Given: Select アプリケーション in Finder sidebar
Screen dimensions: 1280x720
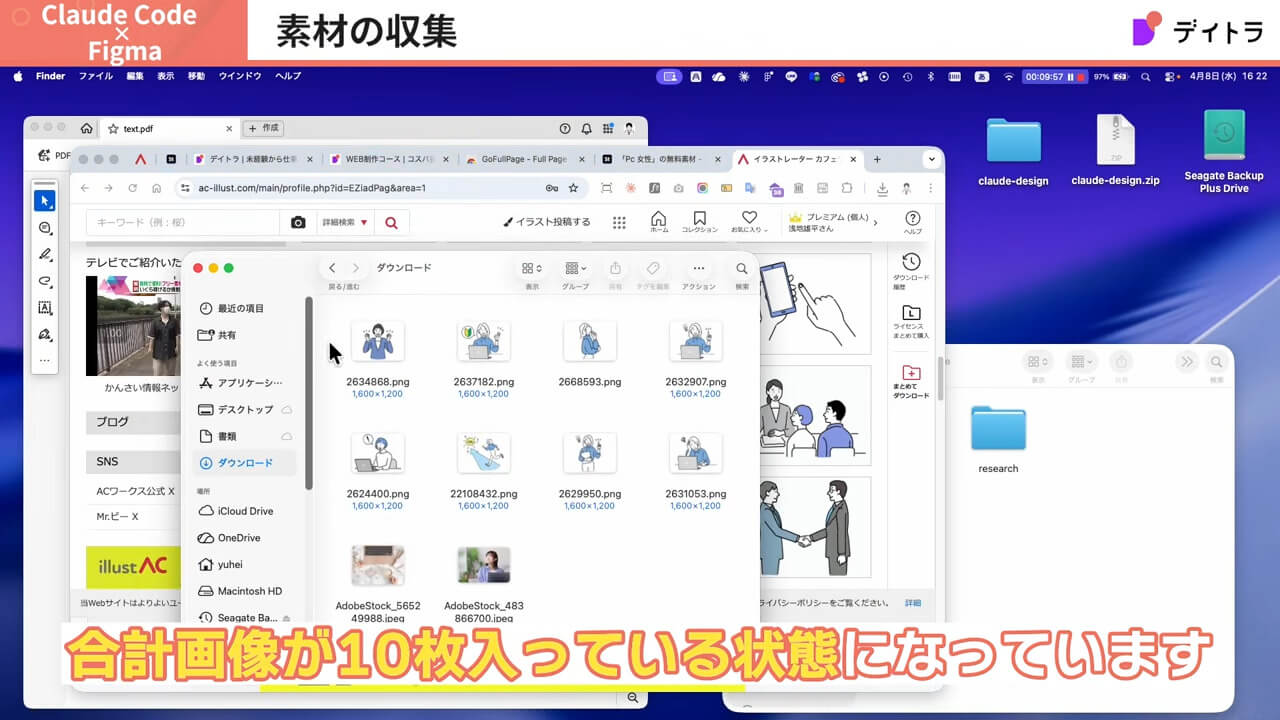Looking at the screenshot, I should coord(246,383).
